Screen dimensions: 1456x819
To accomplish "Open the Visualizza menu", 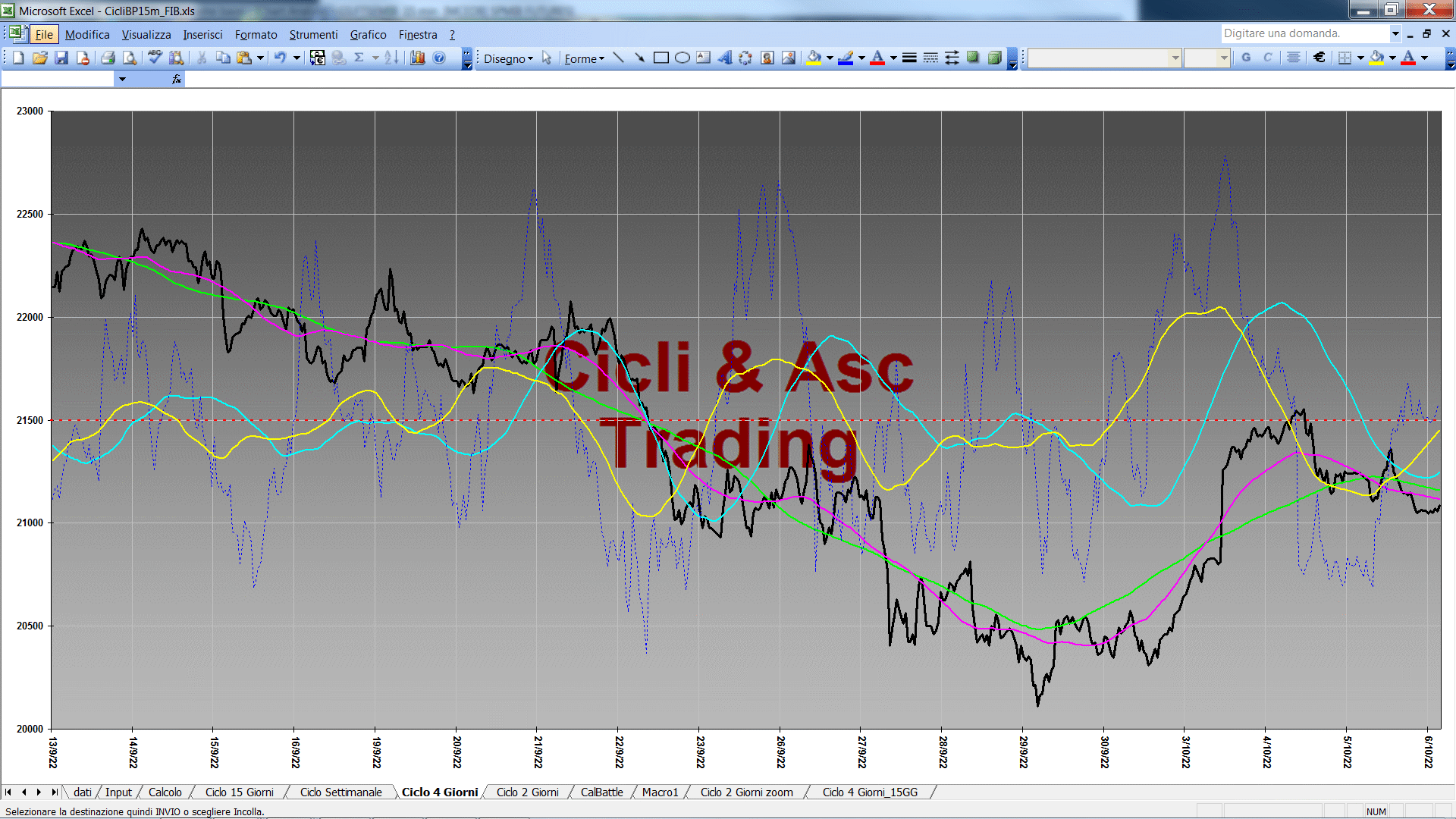I will (146, 35).
